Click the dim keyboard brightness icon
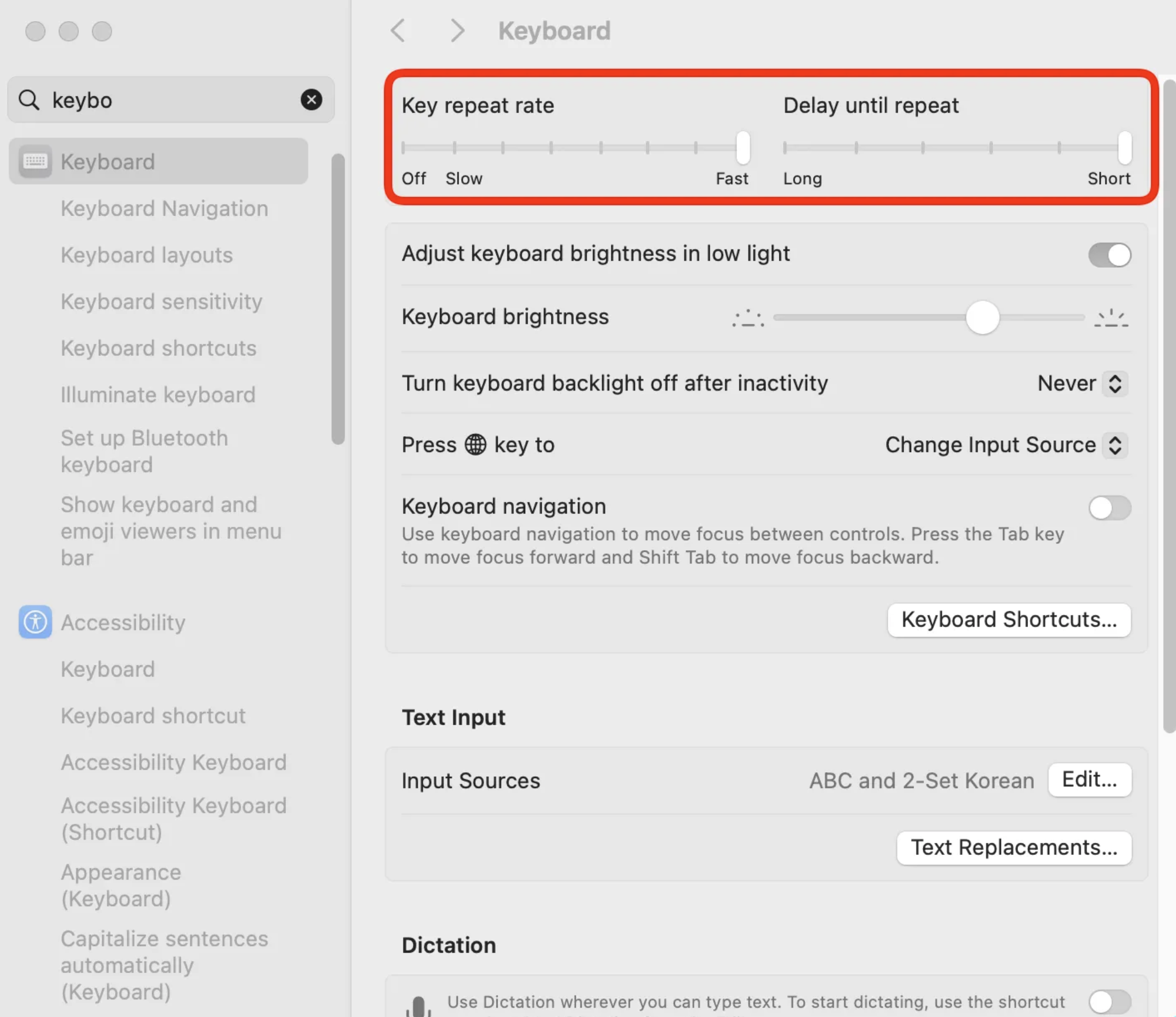 pyautogui.click(x=748, y=318)
